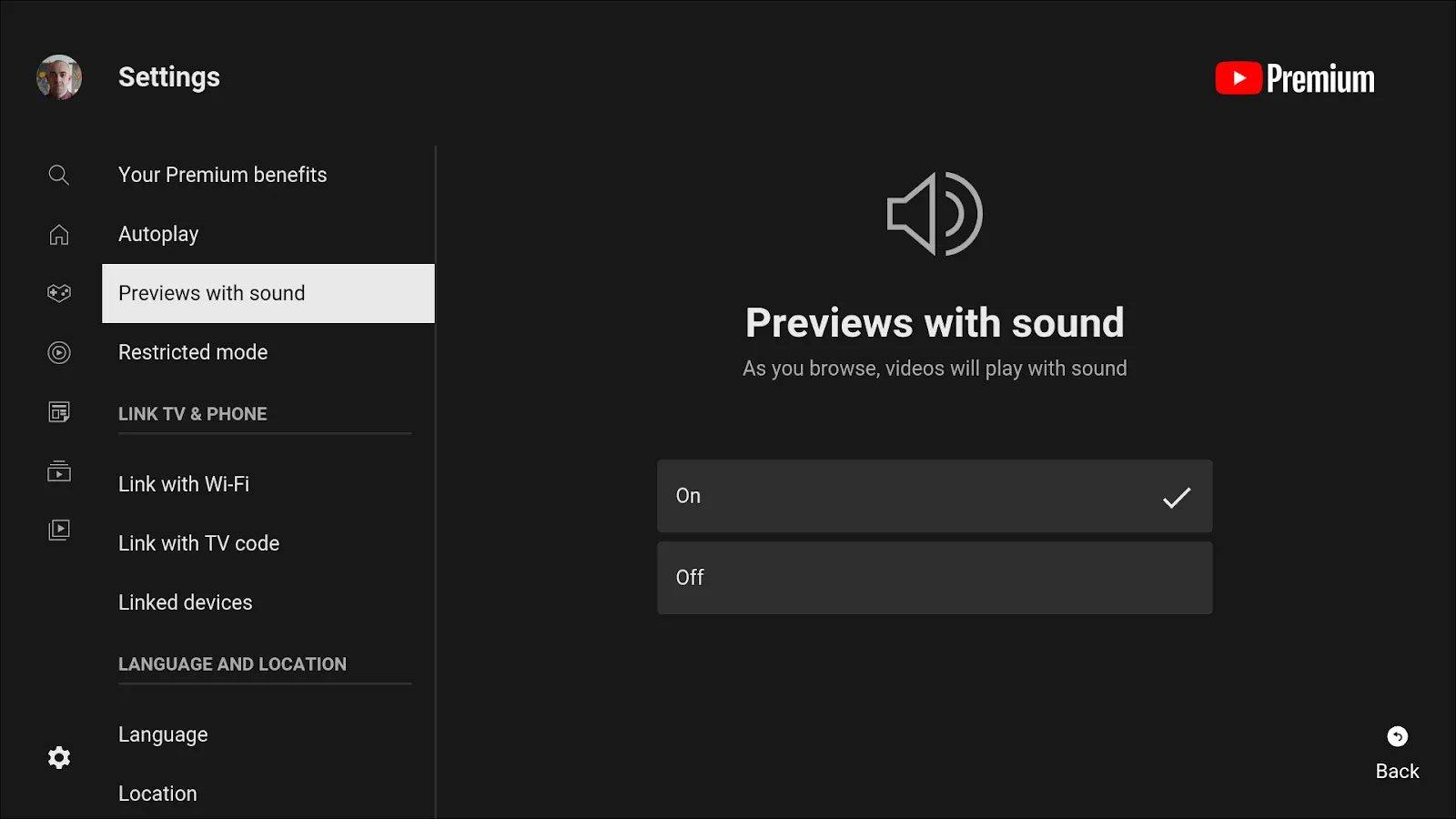The height and width of the screenshot is (819, 1456).
Task: Choose Link with TV code
Action: (x=199, y=543)
